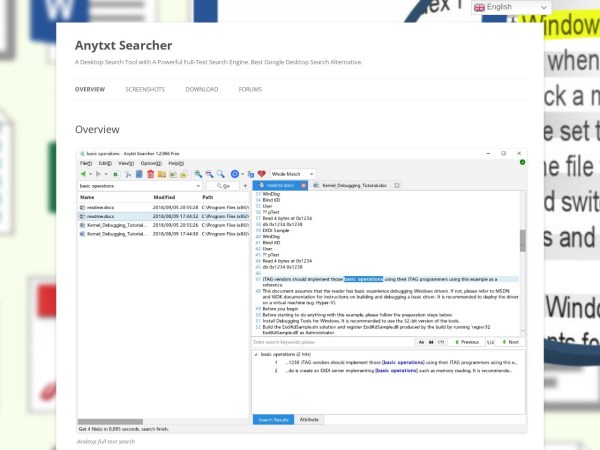
Task: Click the Anytxt Searcher site title
Action: point(123,45)
